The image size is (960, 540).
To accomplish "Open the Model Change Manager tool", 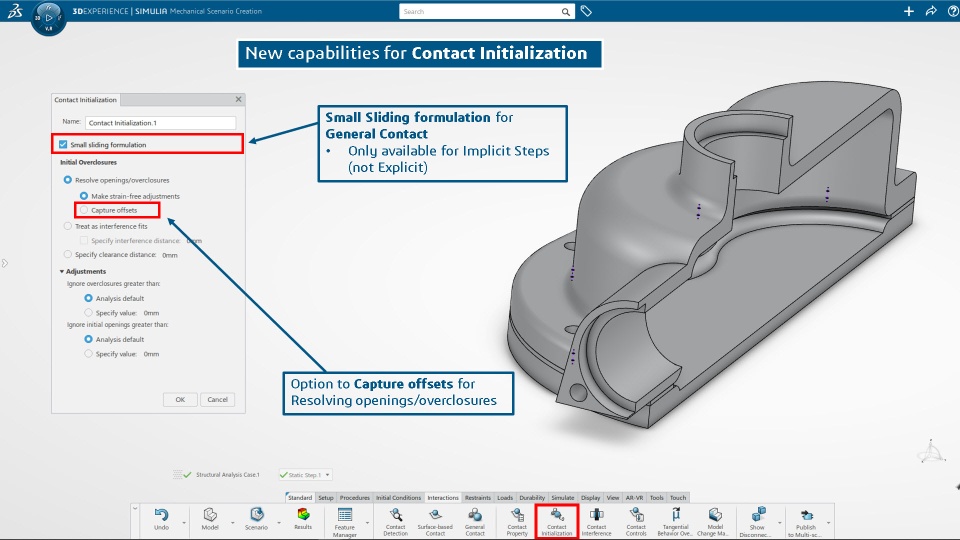I will [714, 522].
